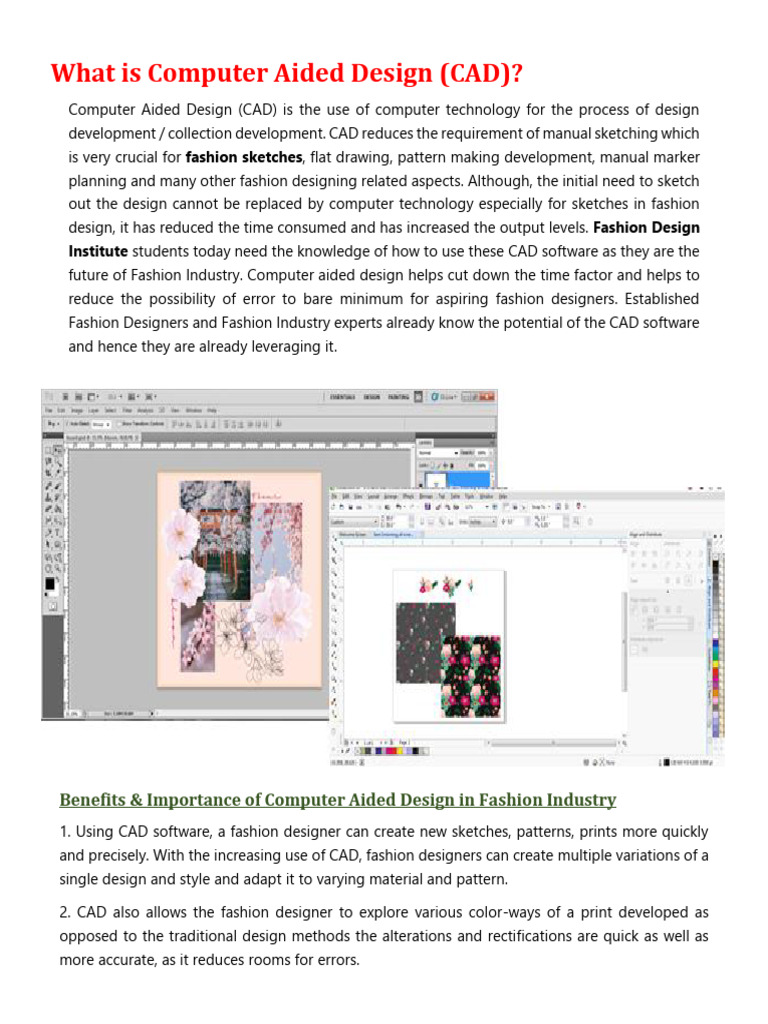Click the Undo arrow in CorelDRAW toolbar
The height and width of the screenshot is (1024, 768).
(x=399, y=507)
